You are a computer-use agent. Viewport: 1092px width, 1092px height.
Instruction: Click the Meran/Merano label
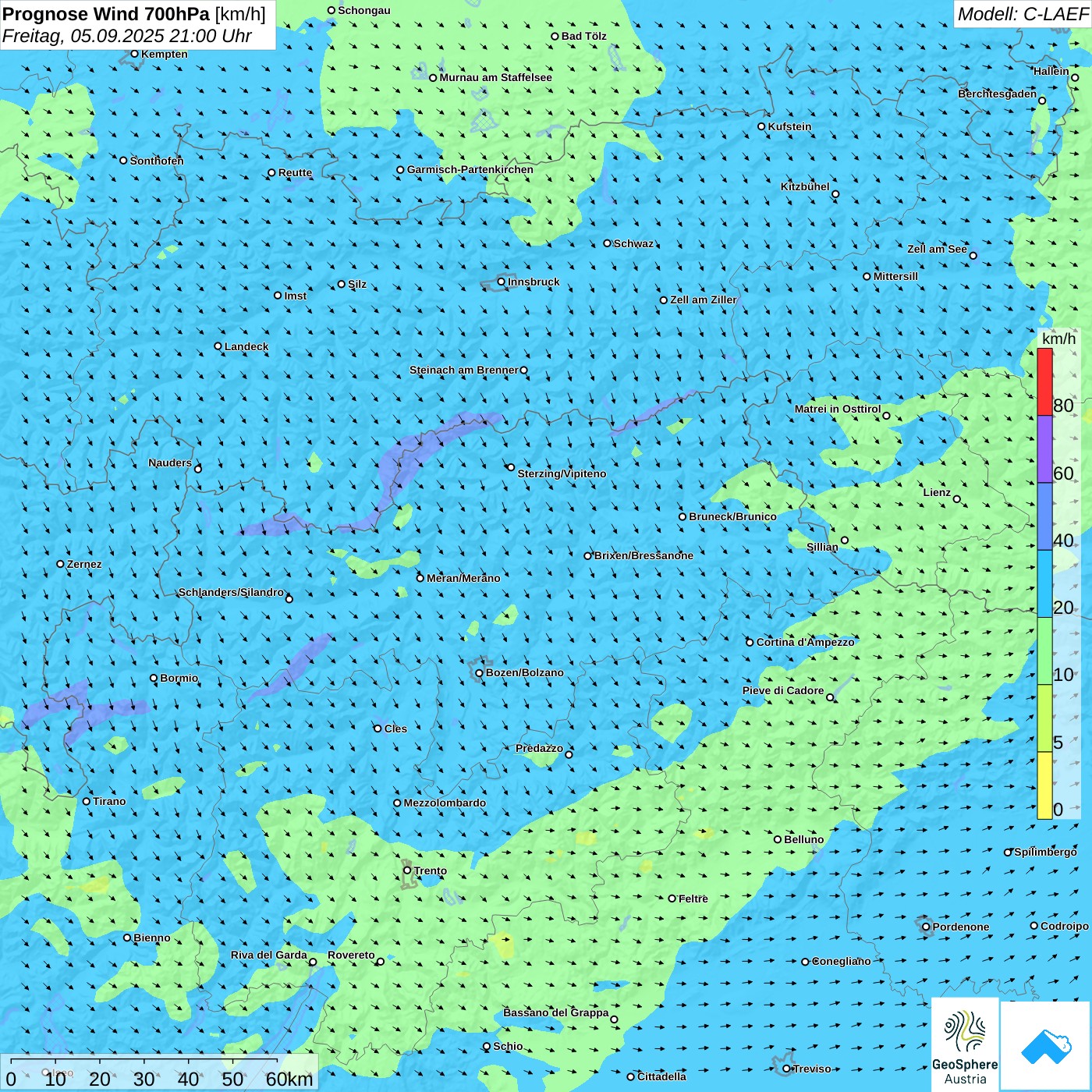[x=463, y=578]
